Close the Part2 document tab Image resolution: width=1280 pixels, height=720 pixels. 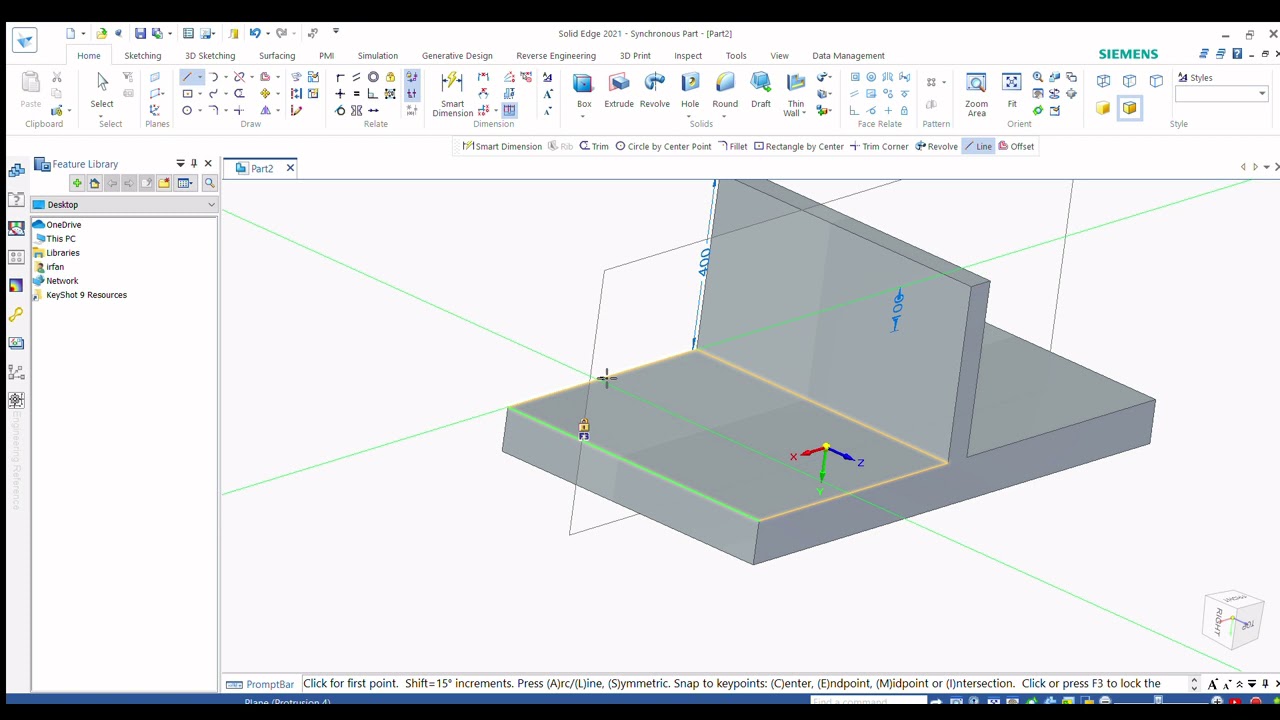[290, 168]
